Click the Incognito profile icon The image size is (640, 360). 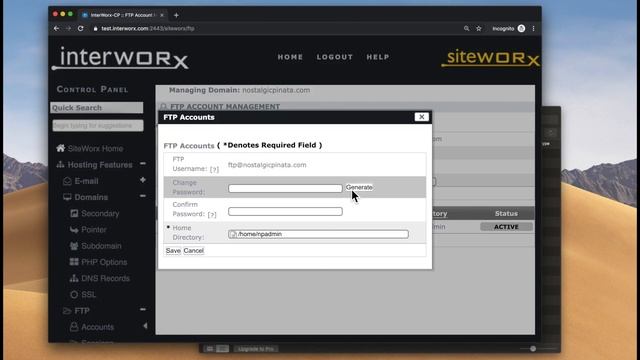coord(521,28)
